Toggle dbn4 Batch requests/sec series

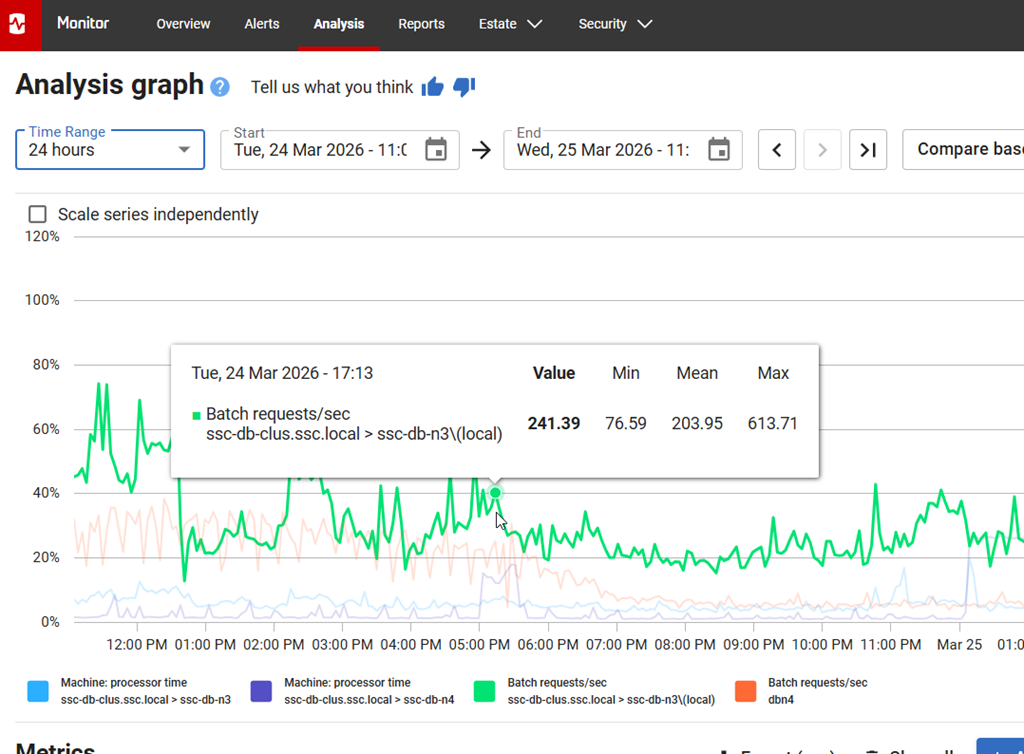745,691
